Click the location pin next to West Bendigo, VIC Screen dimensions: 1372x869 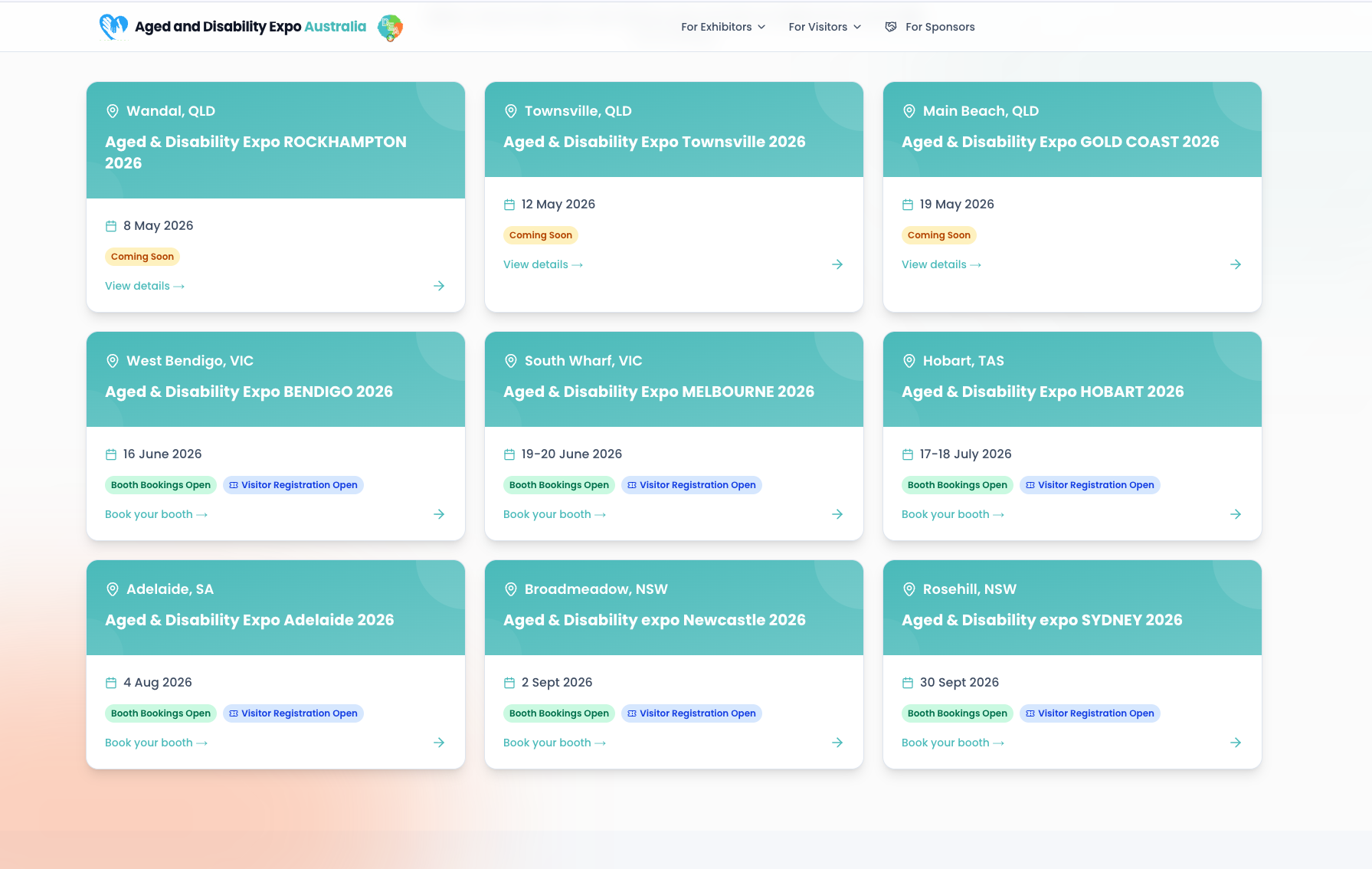[x=113, y=361]
